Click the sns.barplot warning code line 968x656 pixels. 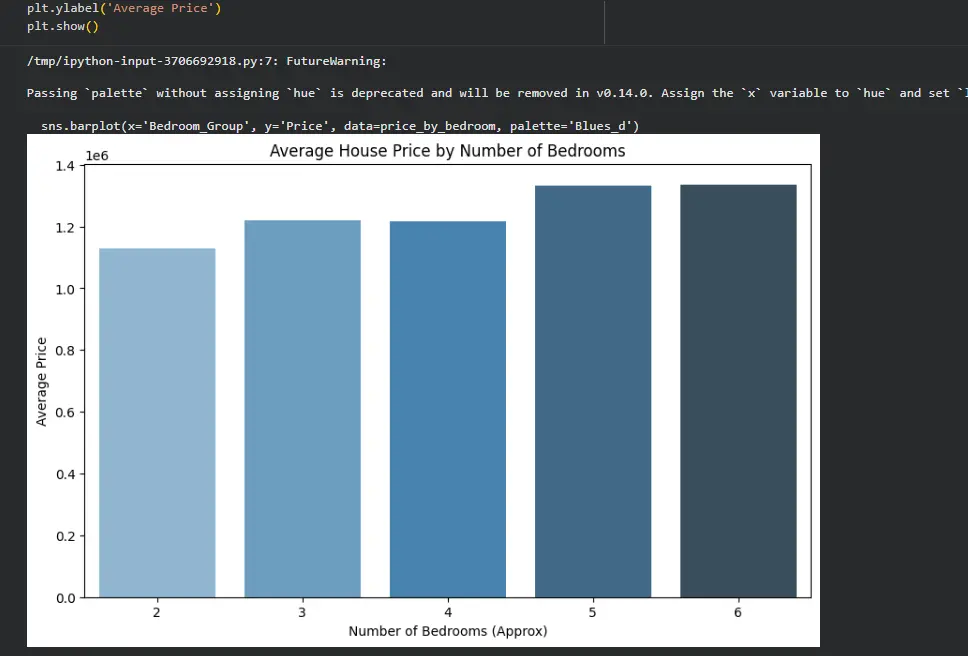340,126
